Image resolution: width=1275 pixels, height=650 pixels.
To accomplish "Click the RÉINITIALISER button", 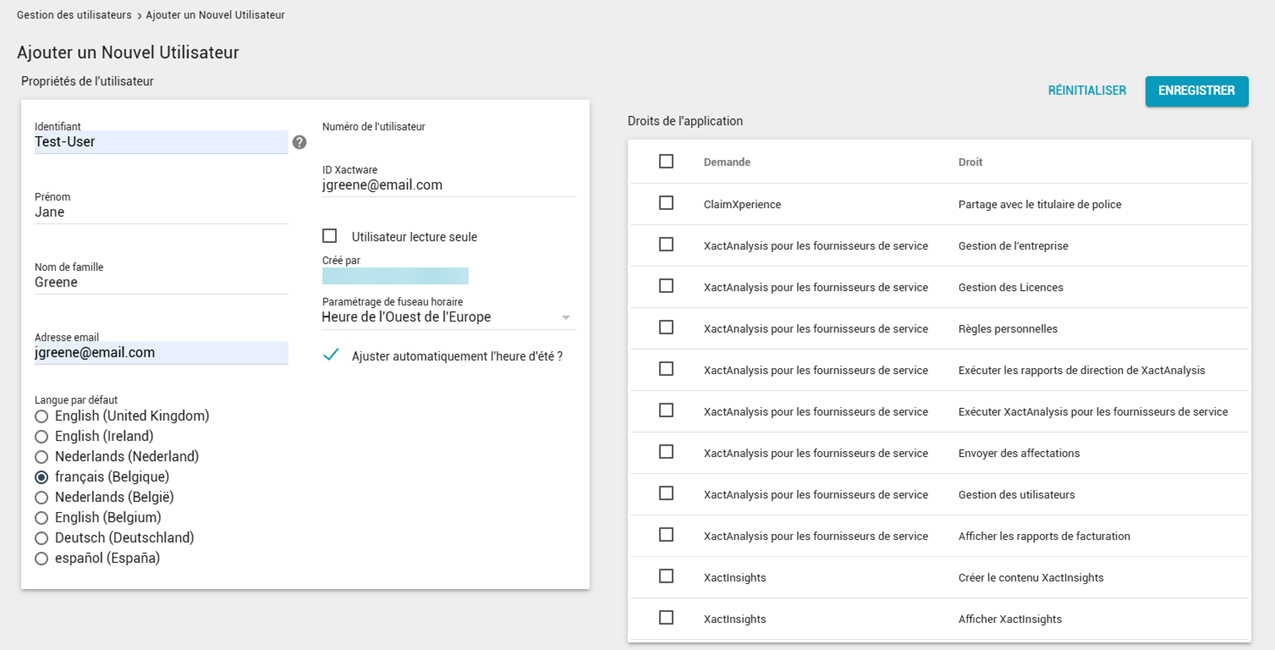I will point(1087,91).
